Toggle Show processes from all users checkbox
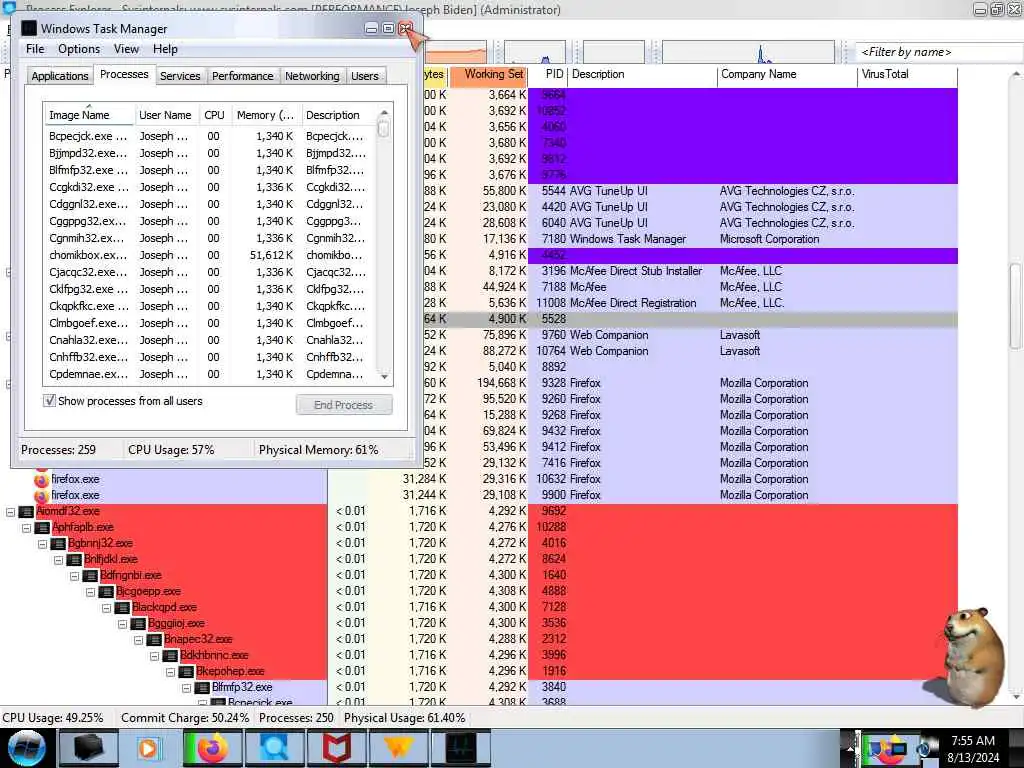The width and height of the screenshot is (1024, 768). pos(49,400)
